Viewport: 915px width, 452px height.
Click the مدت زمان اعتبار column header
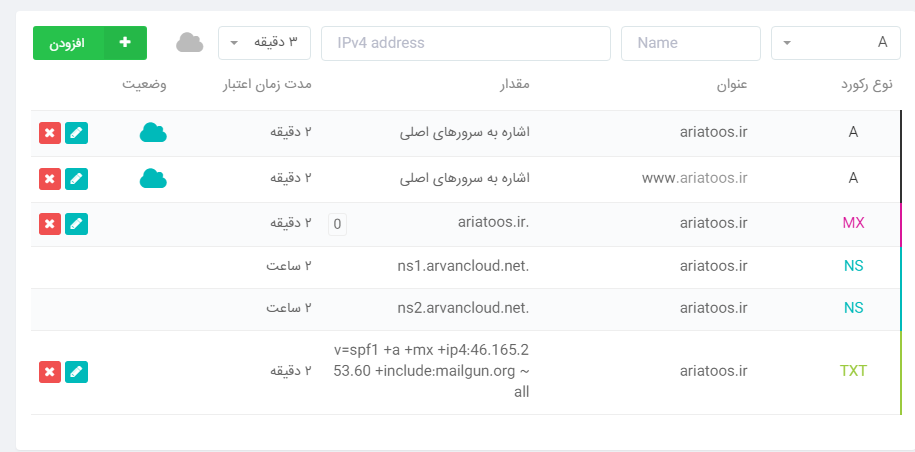pyautogui.click(x=267, y=85)
